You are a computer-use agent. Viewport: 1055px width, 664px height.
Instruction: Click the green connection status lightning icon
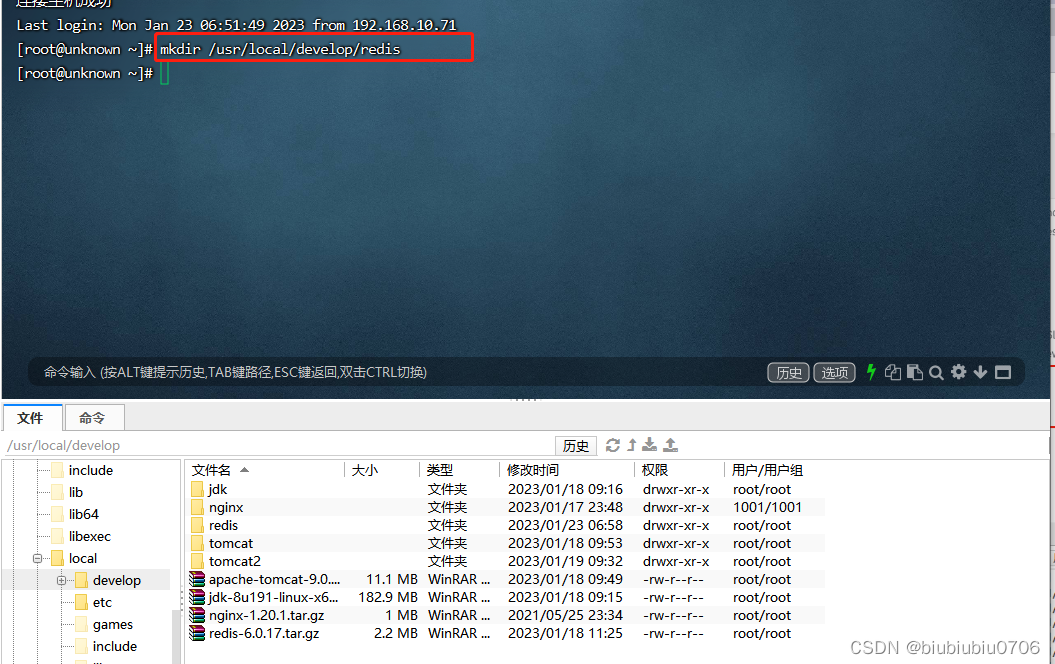(870, 372)
